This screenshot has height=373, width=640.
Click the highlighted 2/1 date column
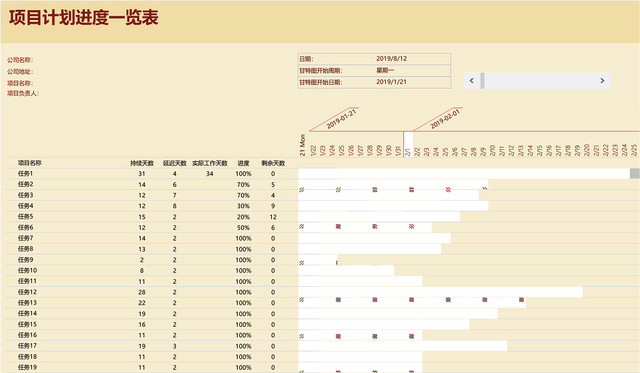pos(408,144)
